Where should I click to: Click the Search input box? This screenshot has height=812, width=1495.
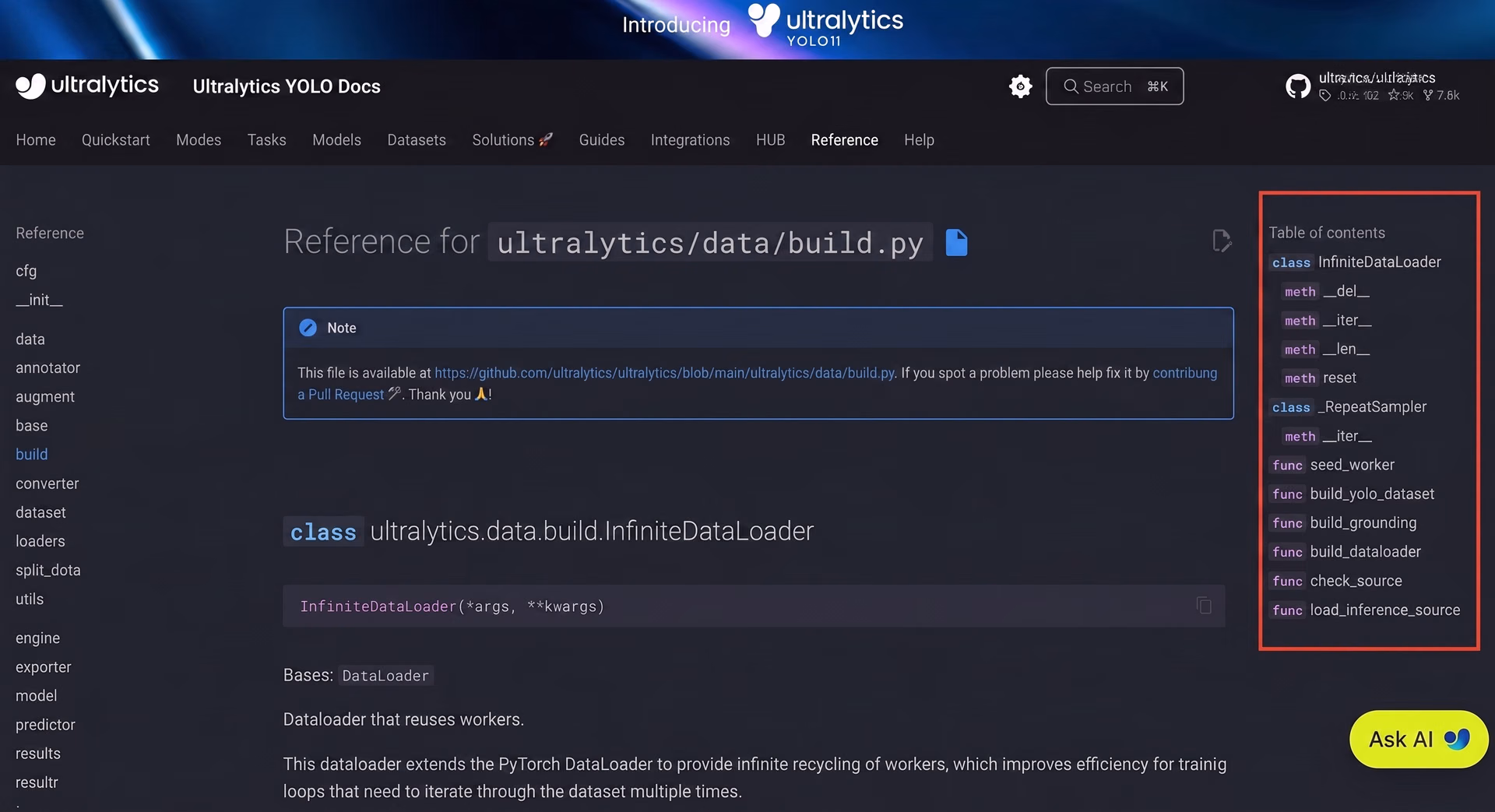(1114, 86)
